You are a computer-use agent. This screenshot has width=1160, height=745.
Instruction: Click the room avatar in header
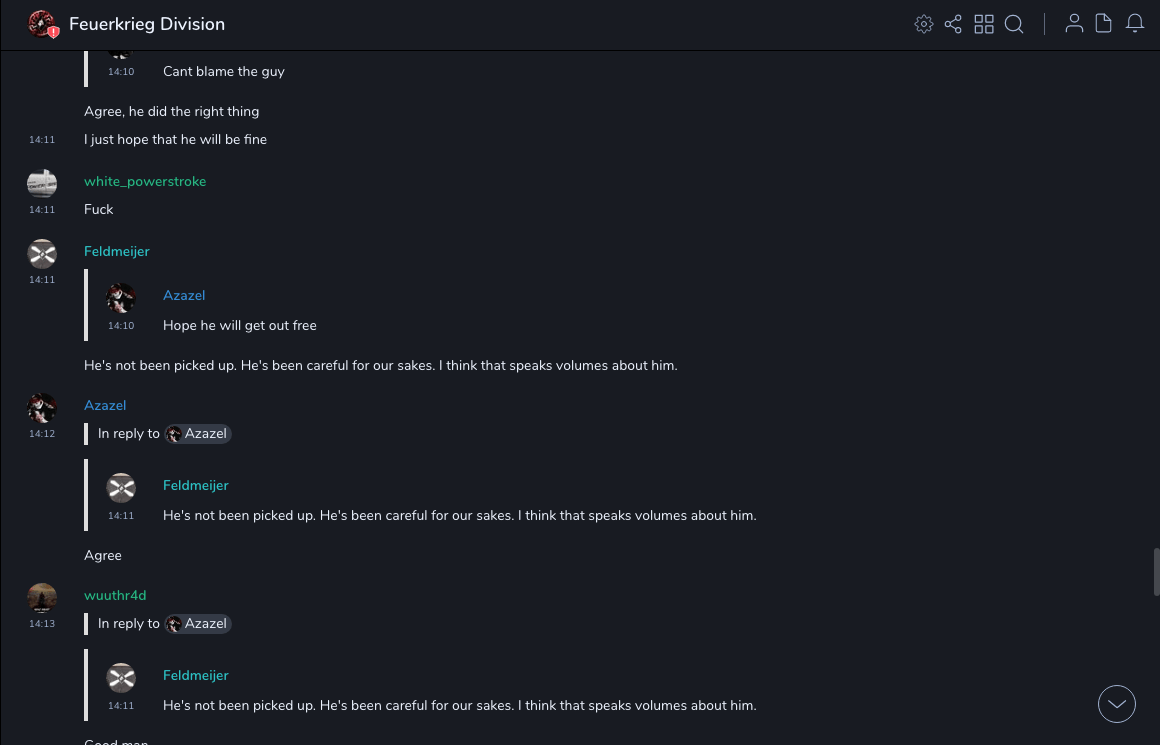coord(42,24)
